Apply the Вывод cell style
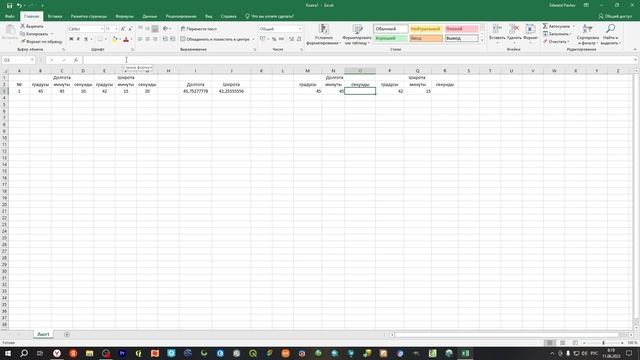Image resolution: width=640 pixels, height=360 pixels. tap(461, 38)
